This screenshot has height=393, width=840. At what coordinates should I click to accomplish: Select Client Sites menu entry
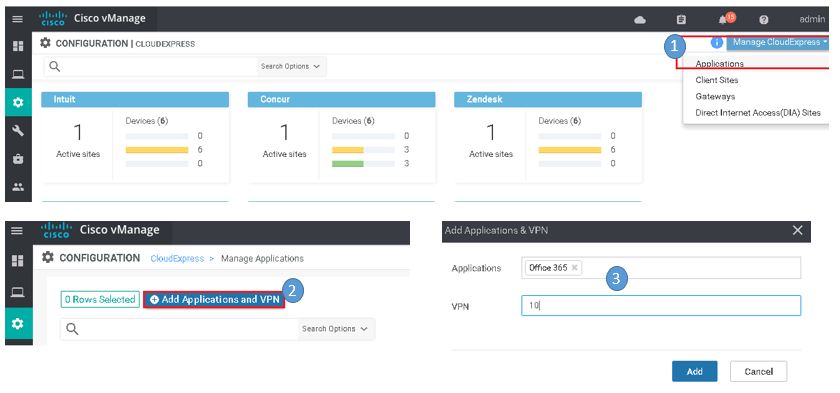pyautogui.click(x=716, y=80)
